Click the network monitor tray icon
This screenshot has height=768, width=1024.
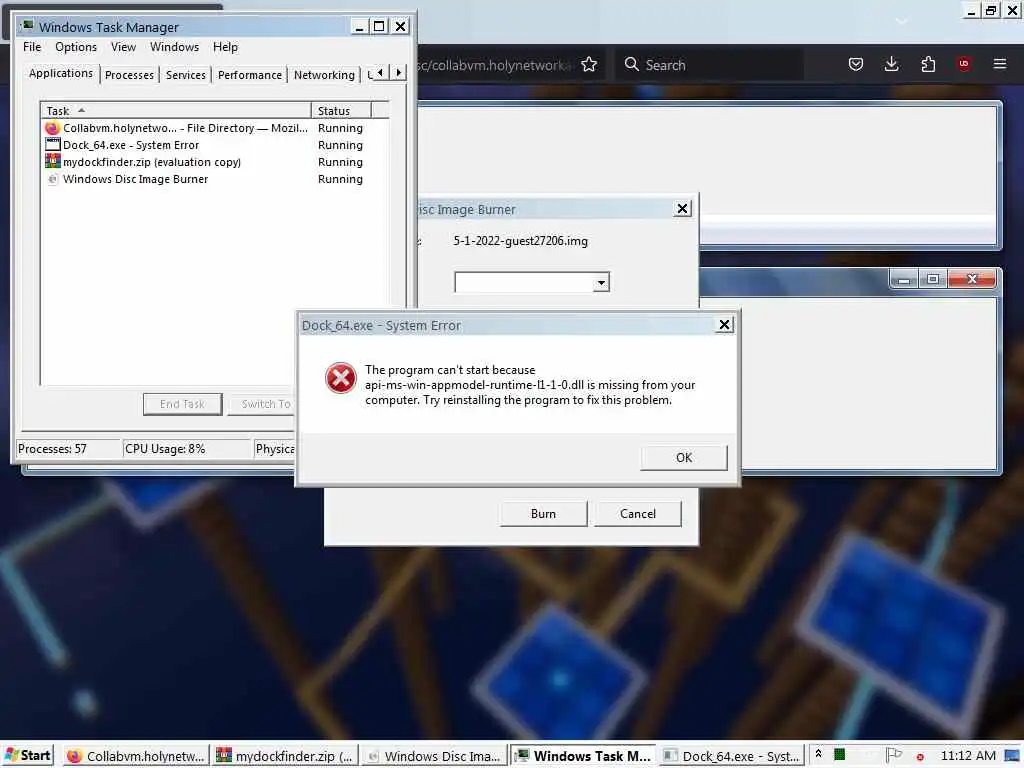1012,756
